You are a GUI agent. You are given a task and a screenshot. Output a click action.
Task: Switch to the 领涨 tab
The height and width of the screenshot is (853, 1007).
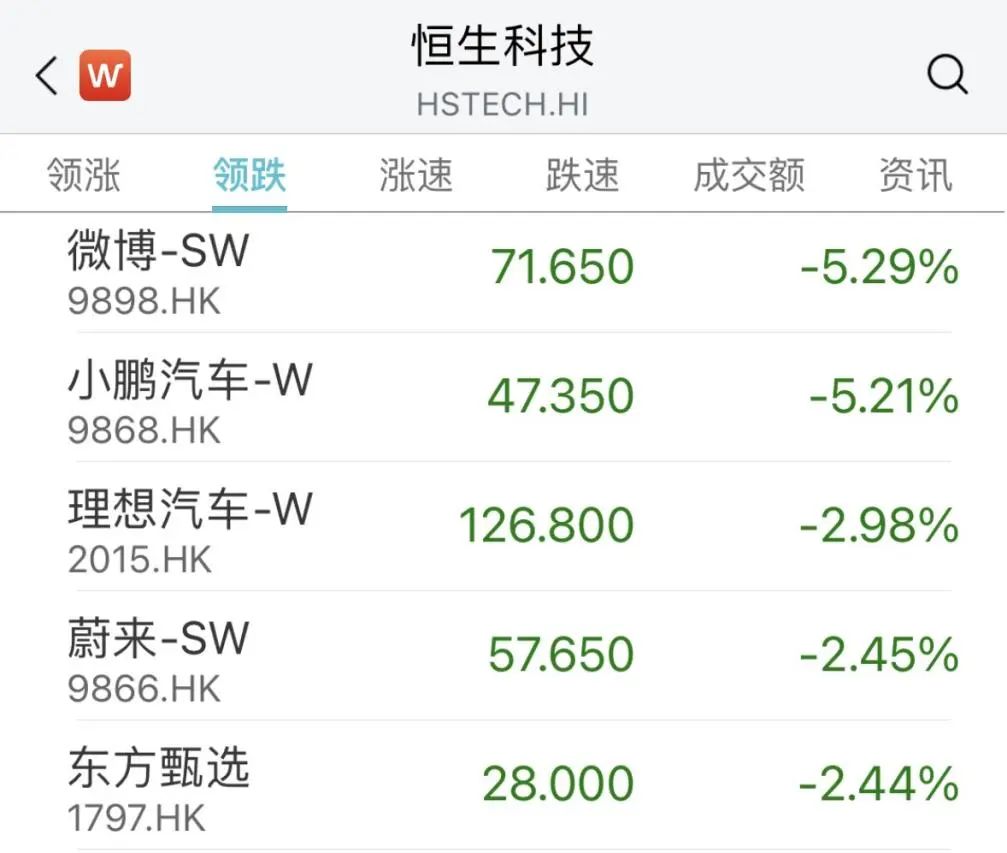83,176
